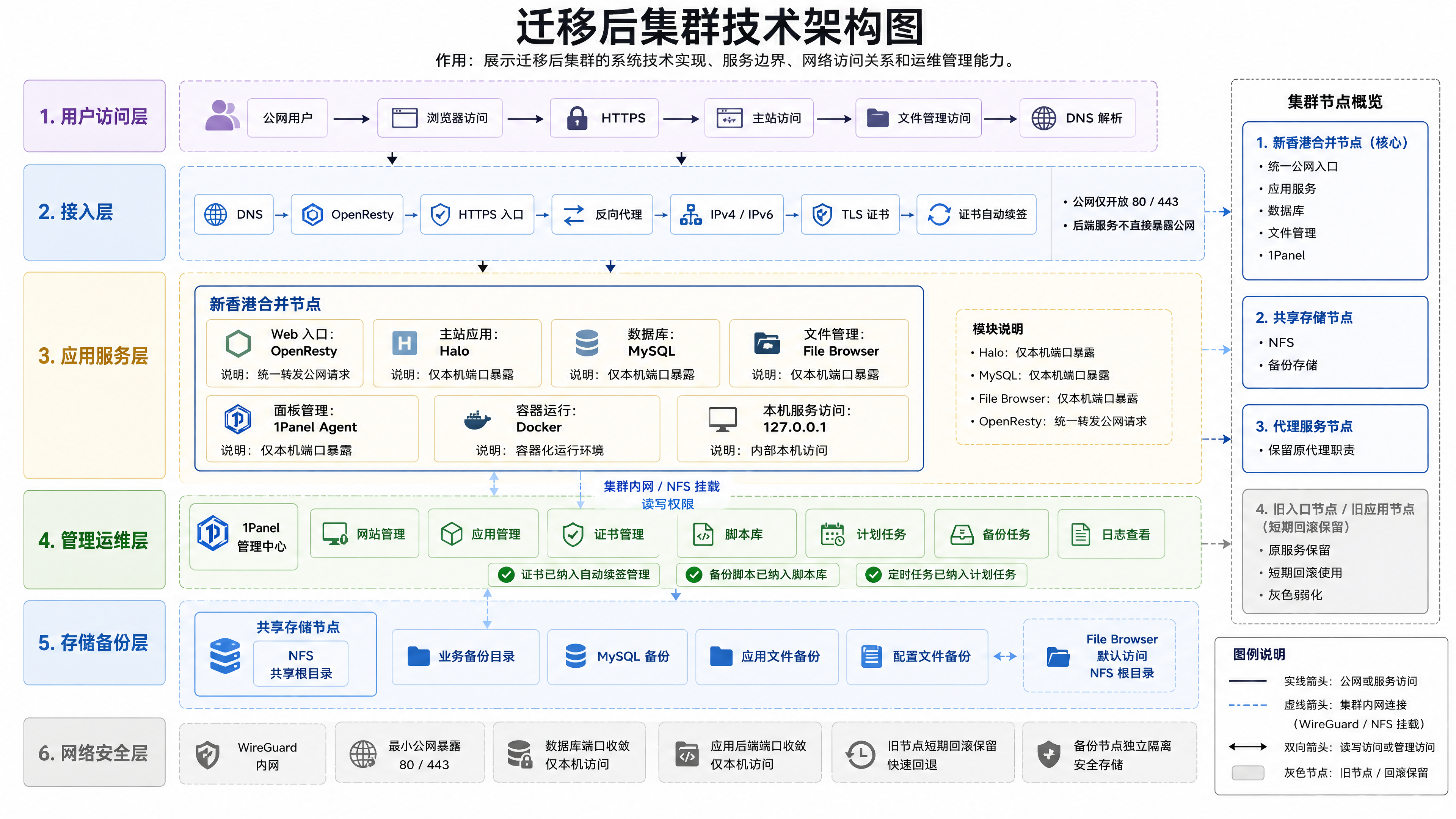Select the 1Panel Agent hexagon icon
Image resolution: width=1456 pixels, height=819 pixels.
[237, 419]
